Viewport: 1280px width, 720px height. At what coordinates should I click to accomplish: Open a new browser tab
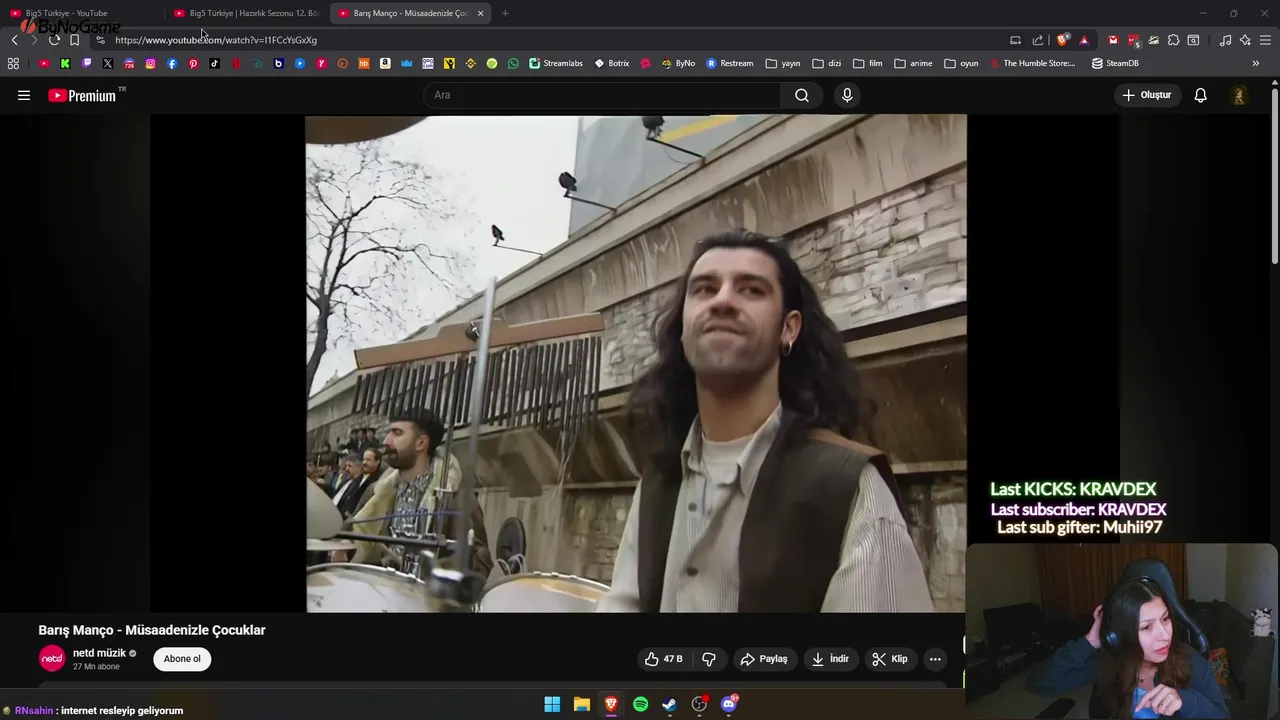coord(505,13)
